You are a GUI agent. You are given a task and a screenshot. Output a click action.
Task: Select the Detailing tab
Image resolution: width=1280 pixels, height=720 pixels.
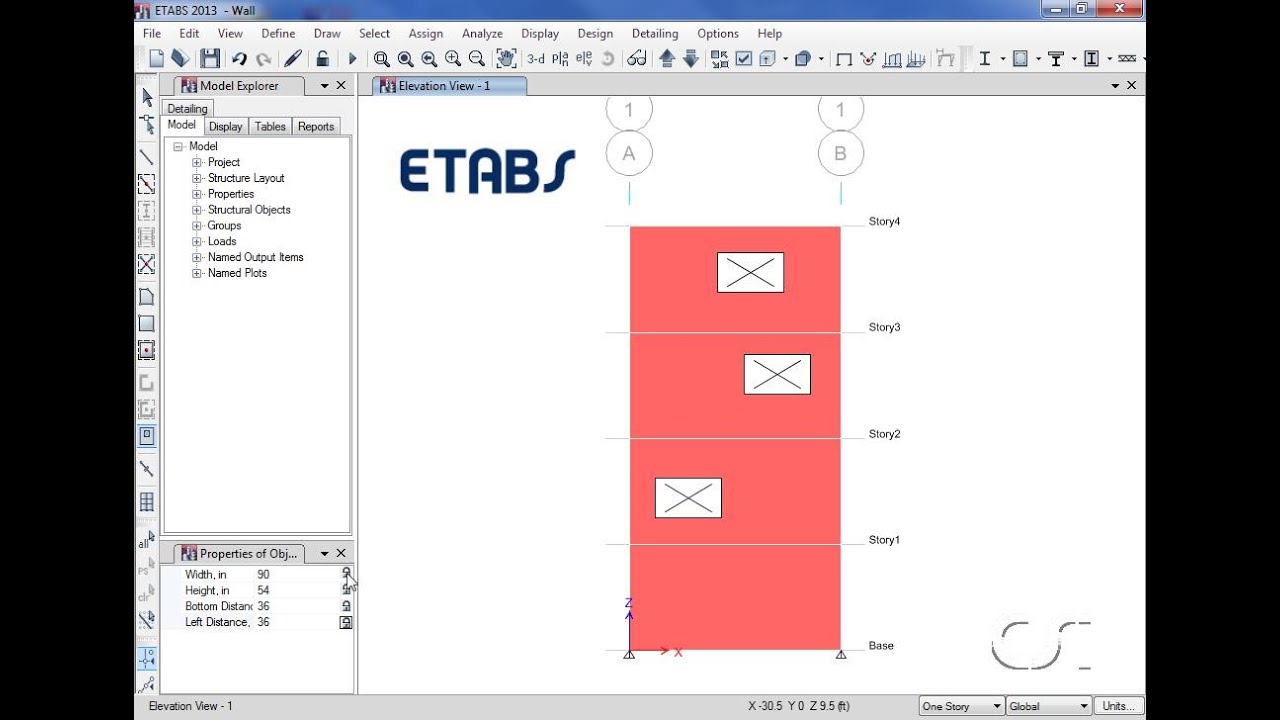coord(187,109)
